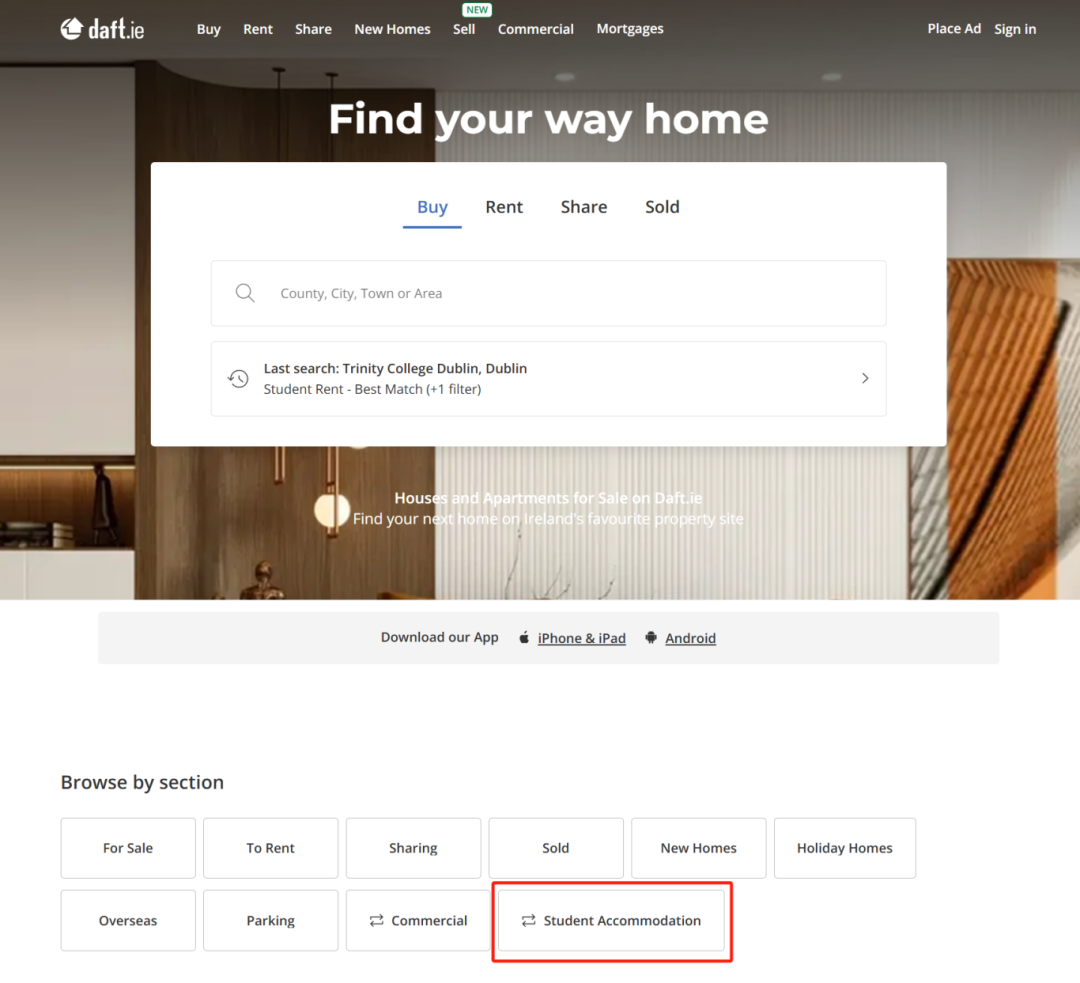The width and height of the screenshot is (1080, 983).
Task: Click the search magnifier icon
Action: [245, 293]
